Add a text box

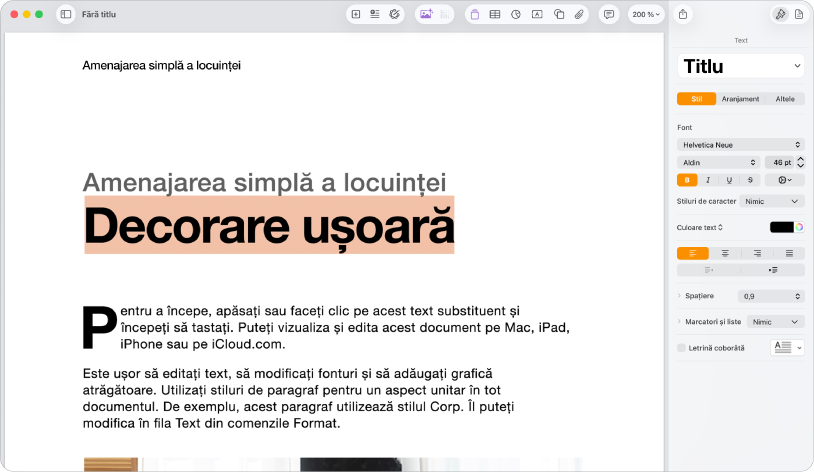(x=537, y=15)
